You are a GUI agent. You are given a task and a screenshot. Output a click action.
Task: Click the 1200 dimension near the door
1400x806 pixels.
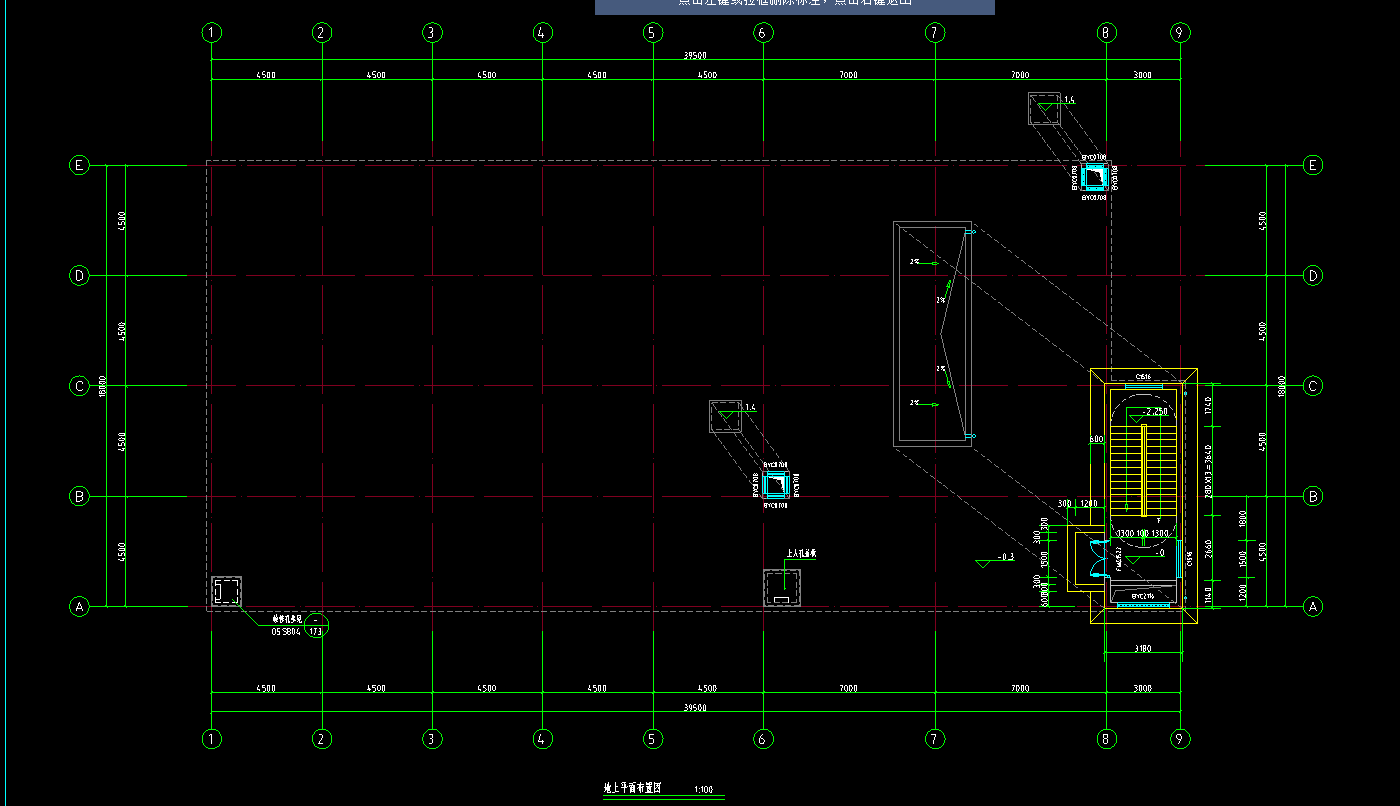1089,503
